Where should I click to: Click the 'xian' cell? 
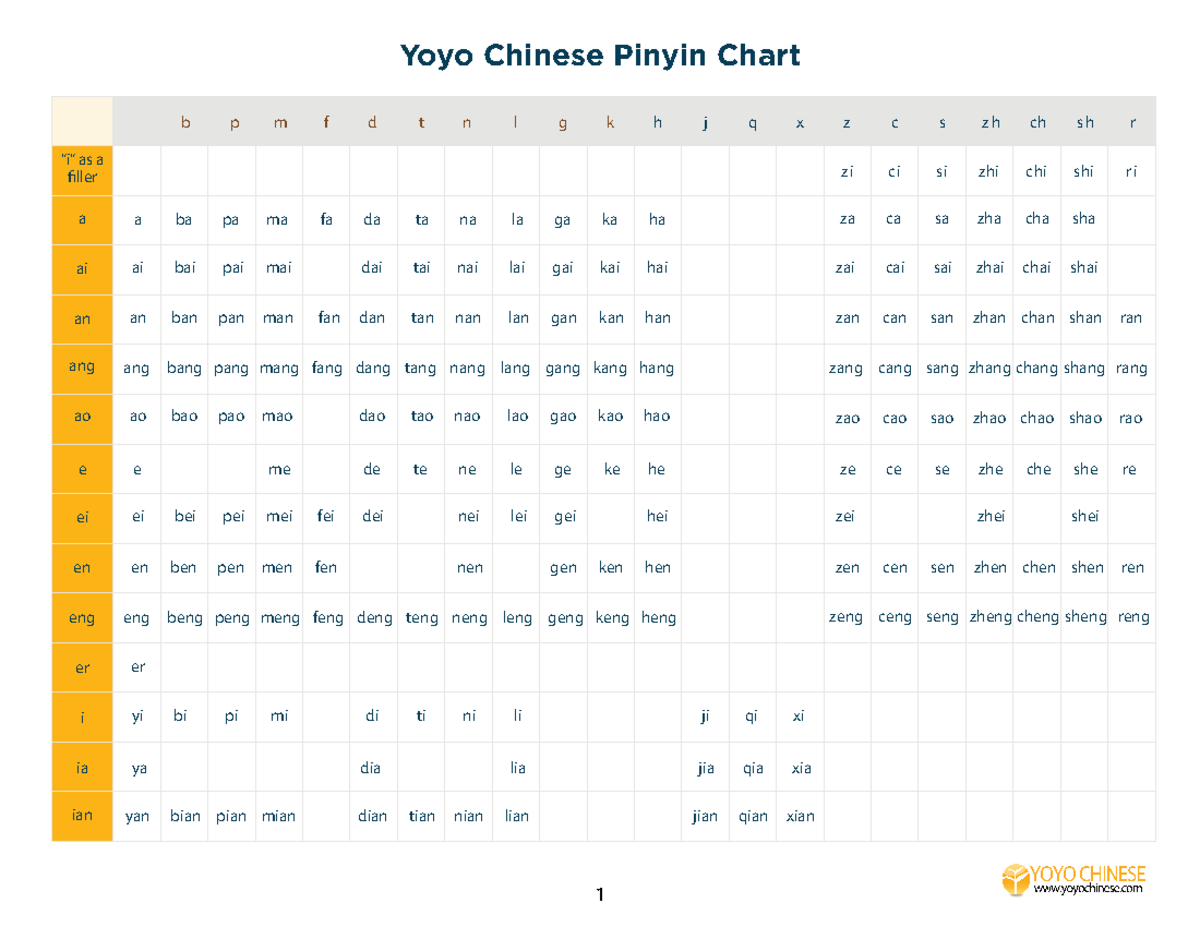point(800,816)
